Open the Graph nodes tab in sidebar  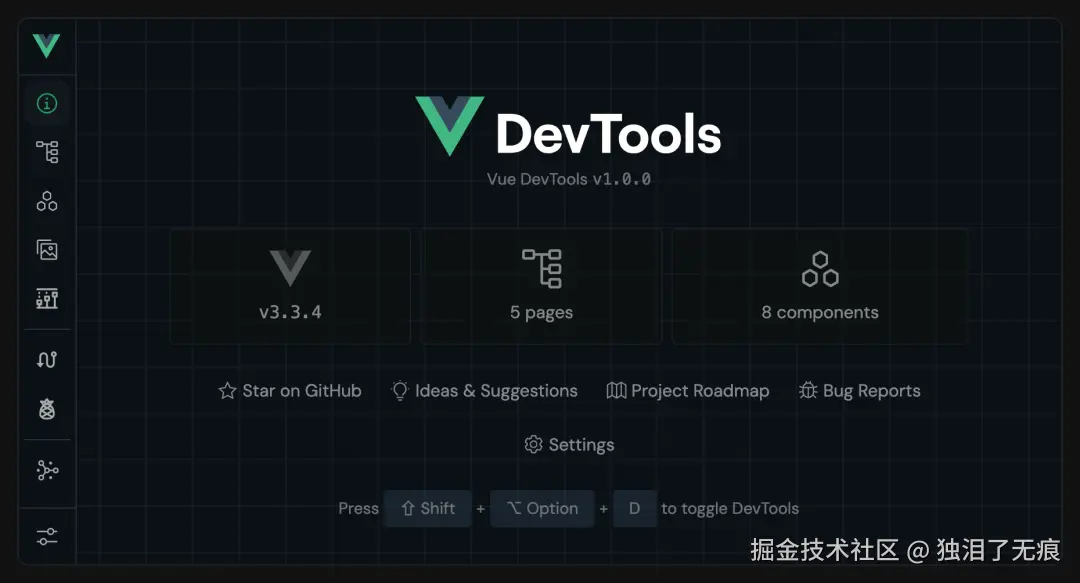[47, 470]
